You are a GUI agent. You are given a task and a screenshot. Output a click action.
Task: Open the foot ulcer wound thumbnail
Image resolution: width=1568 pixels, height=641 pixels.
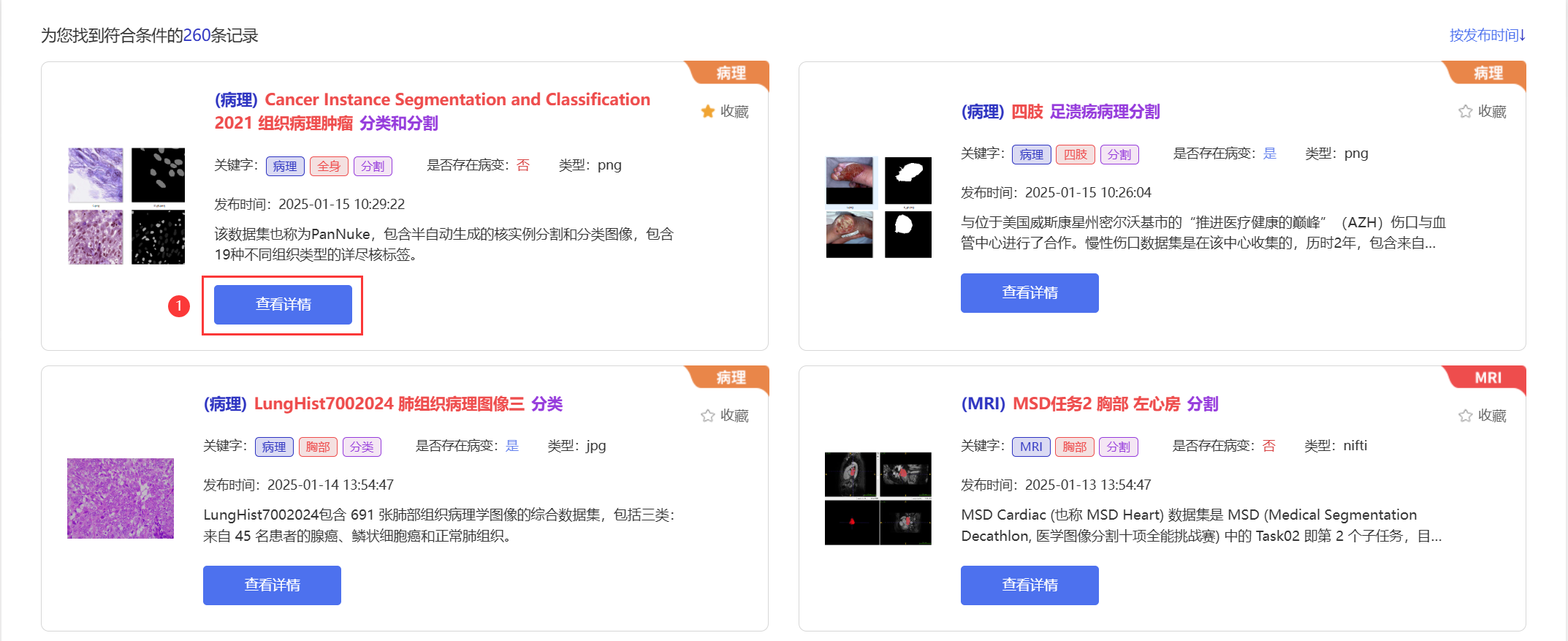tap(878, 207)
